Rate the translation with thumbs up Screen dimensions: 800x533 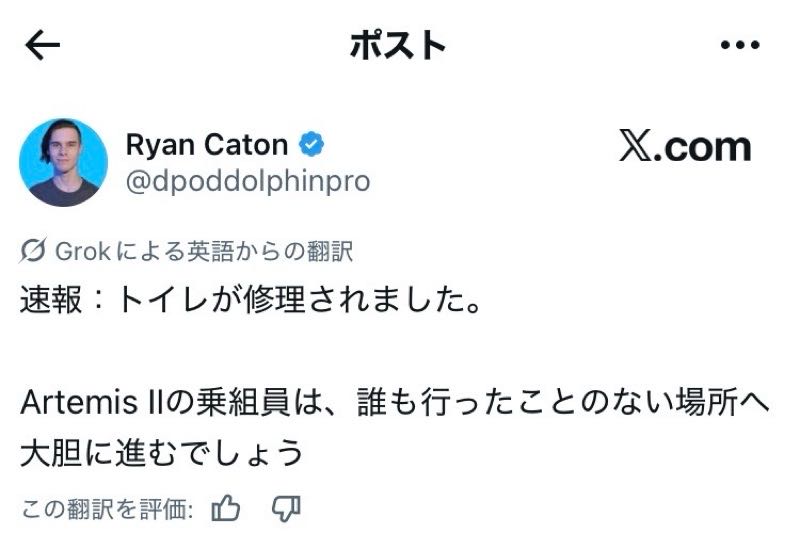coord(227,508)
